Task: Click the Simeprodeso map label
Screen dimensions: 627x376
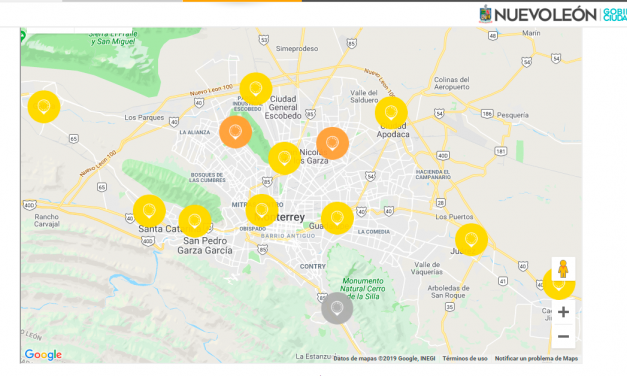Action: [x=297, y=48]
